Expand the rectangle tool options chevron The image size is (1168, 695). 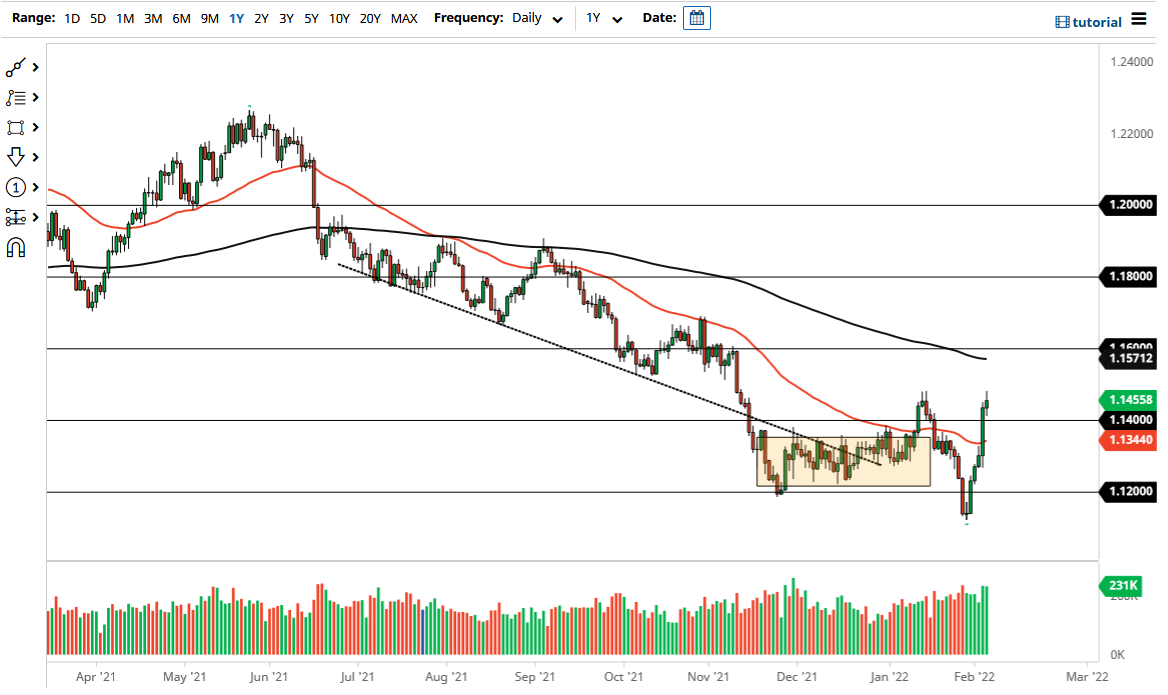tap(36, 127)
